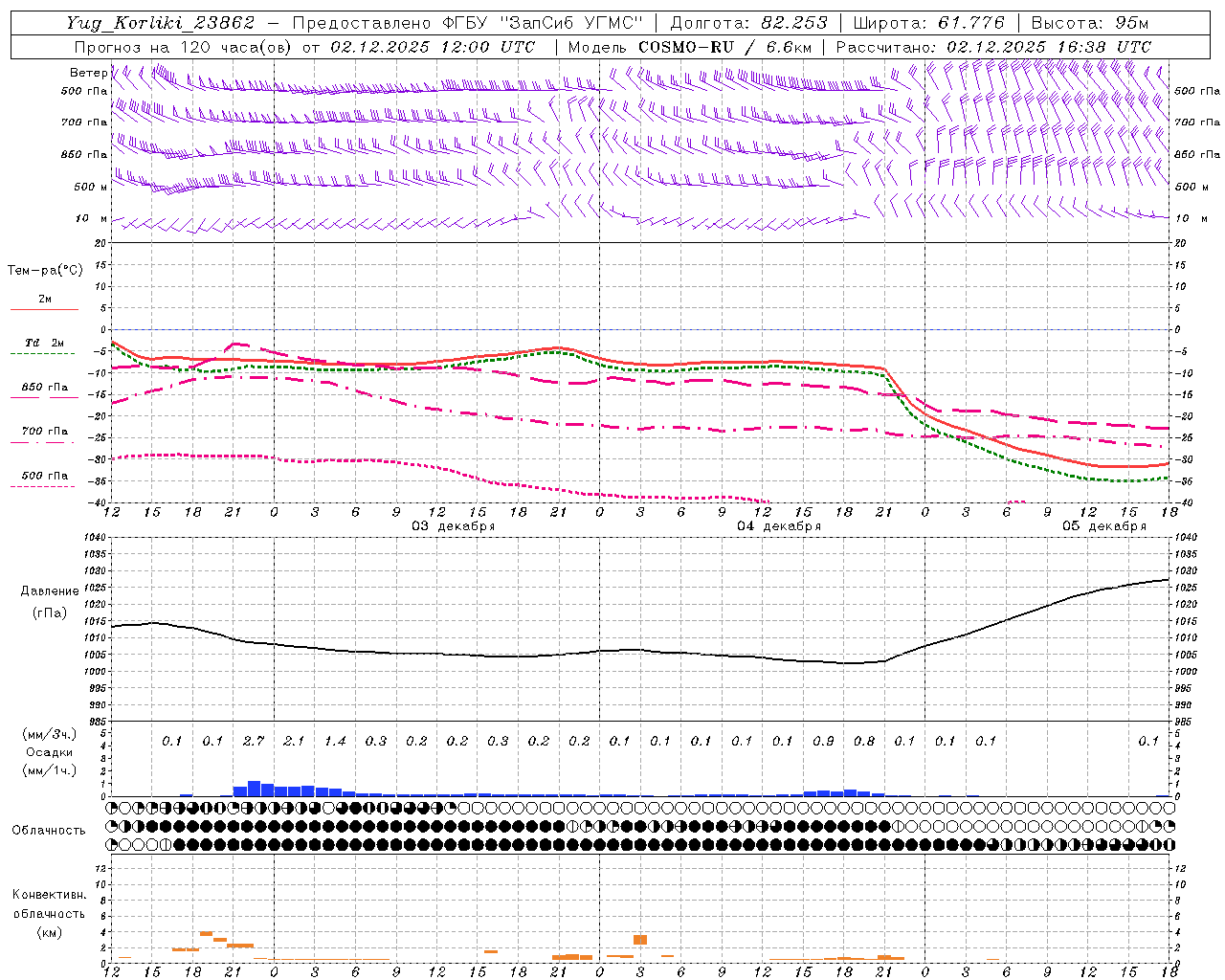Click the Облачность cloud cover label
The image size is (1225, 980).
pyautogui.click(x=49, y=831)
